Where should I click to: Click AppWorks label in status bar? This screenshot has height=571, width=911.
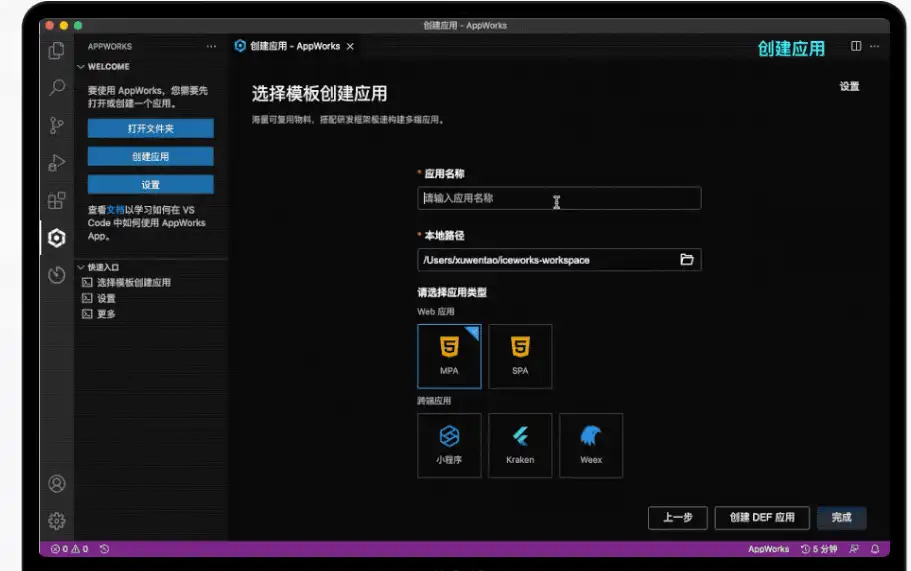click(768, 549)
